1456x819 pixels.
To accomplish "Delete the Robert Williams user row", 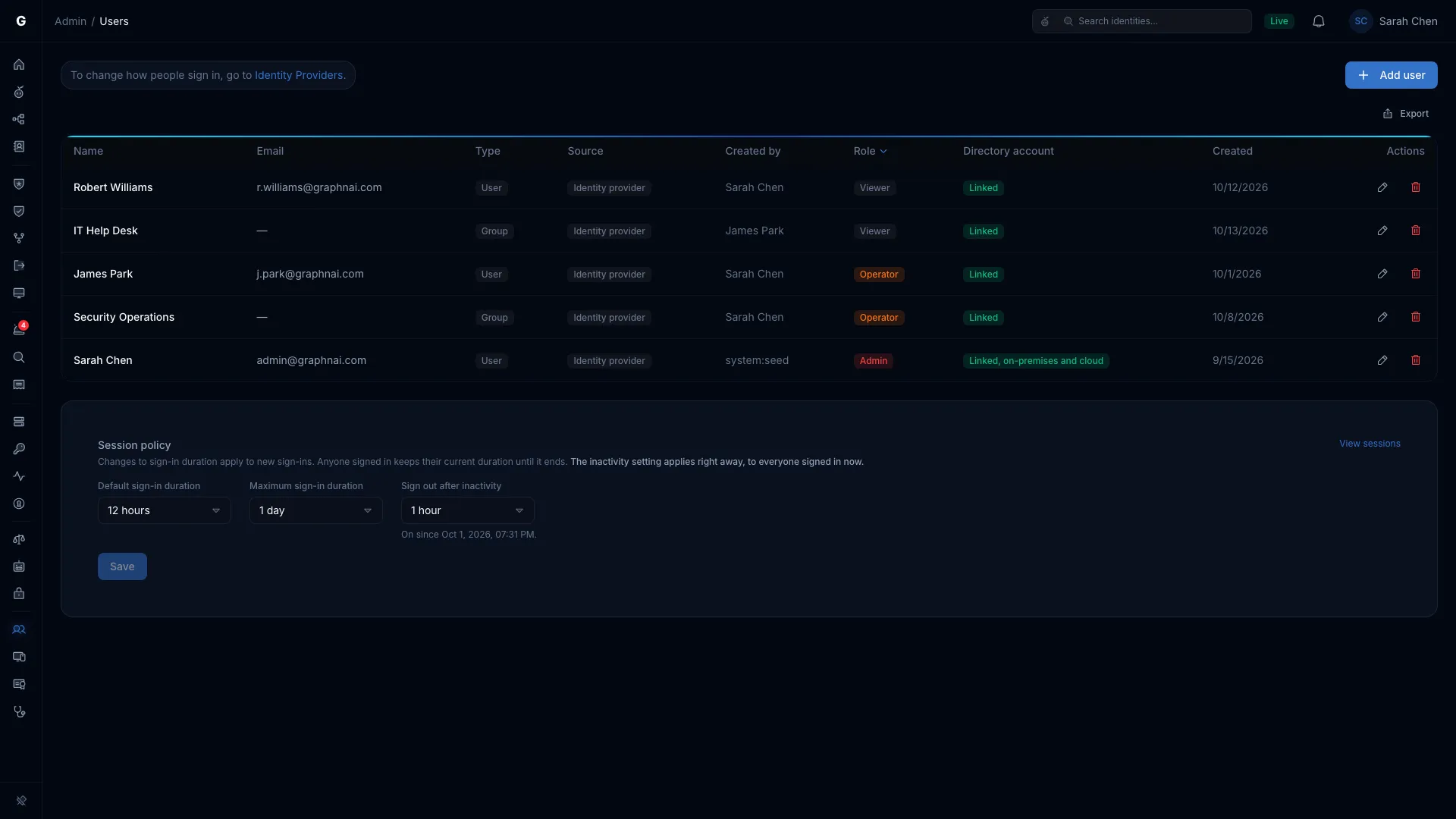I will pyautogui.click(x=1416, y=187).
